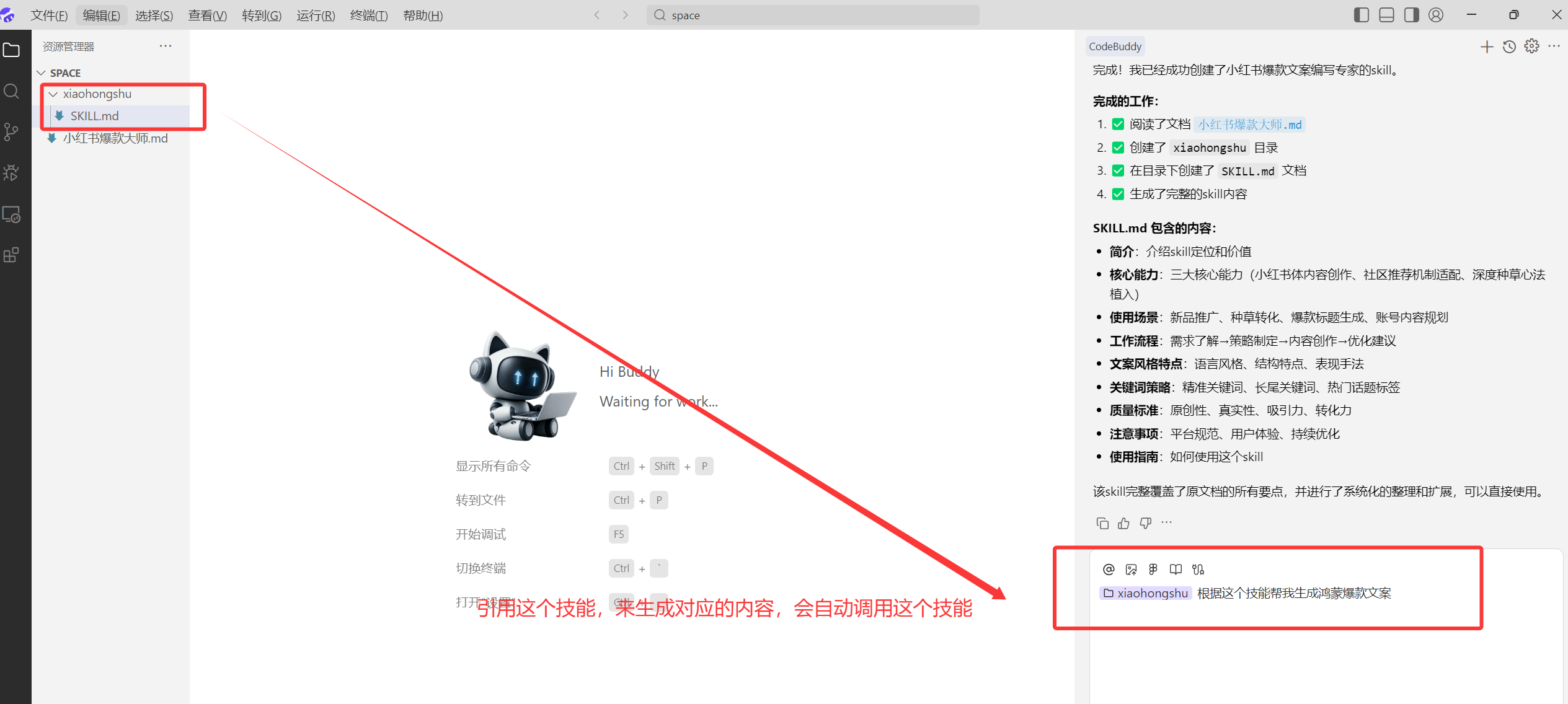
Task: Open explorer more actions ellipsis menu
Action: click(165, 46)
